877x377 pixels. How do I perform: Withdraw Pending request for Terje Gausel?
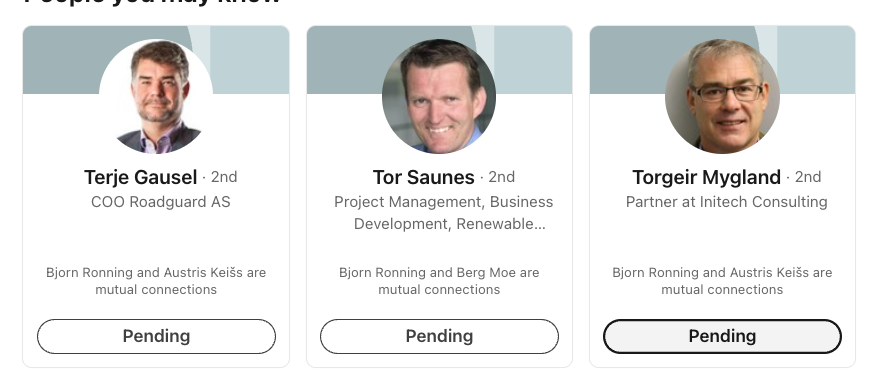coord(156,336)
